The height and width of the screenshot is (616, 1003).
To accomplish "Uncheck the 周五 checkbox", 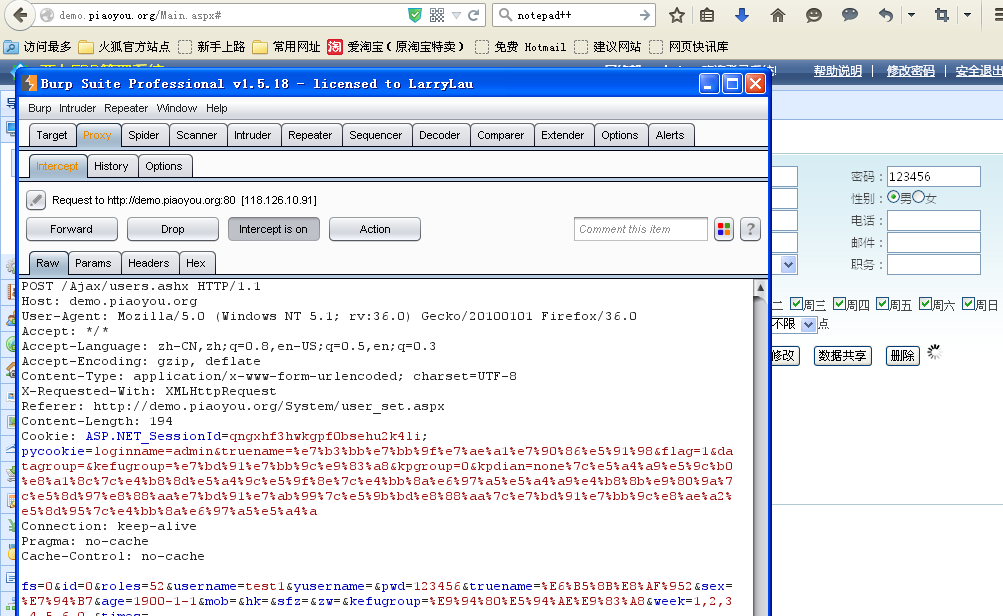I will 883,304.
